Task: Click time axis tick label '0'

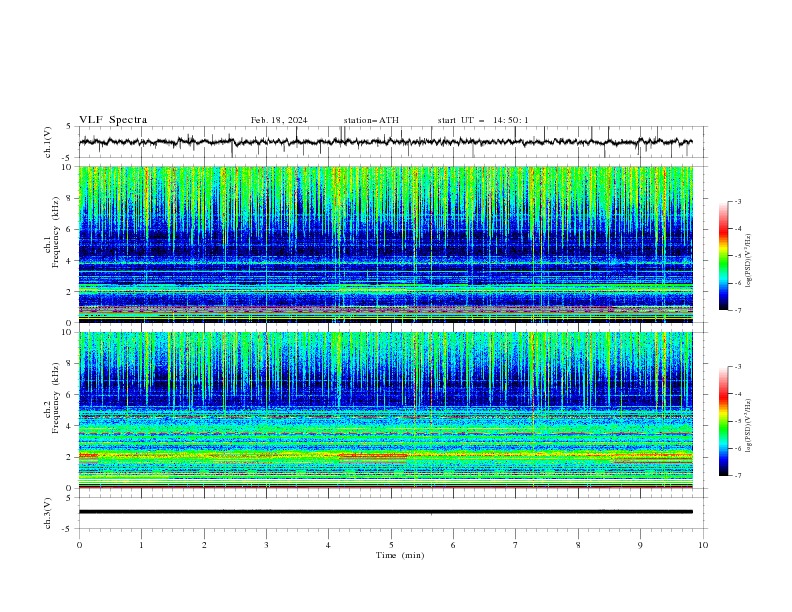Action: pyautogui.click(x=79, y=545)
